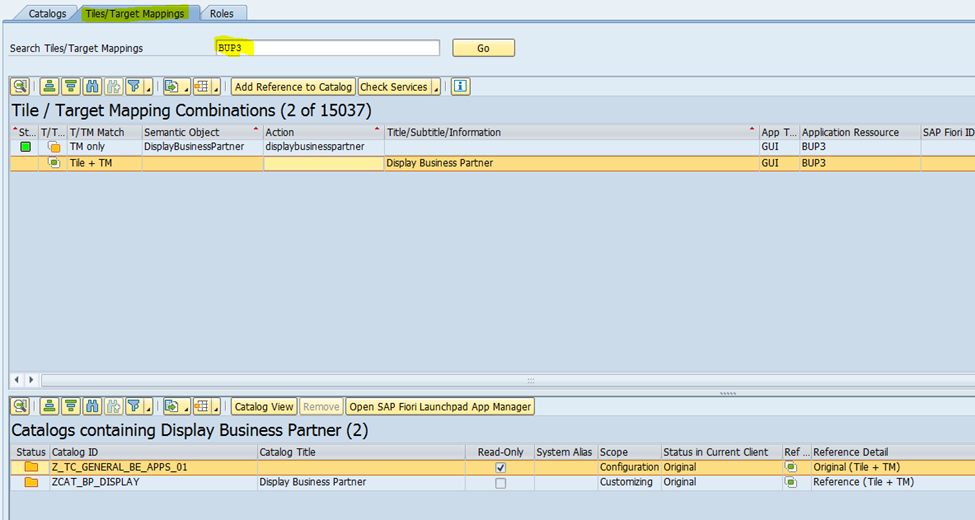Click the Scope column header
The width and height of the screenshot is (975, 520).
629,452
